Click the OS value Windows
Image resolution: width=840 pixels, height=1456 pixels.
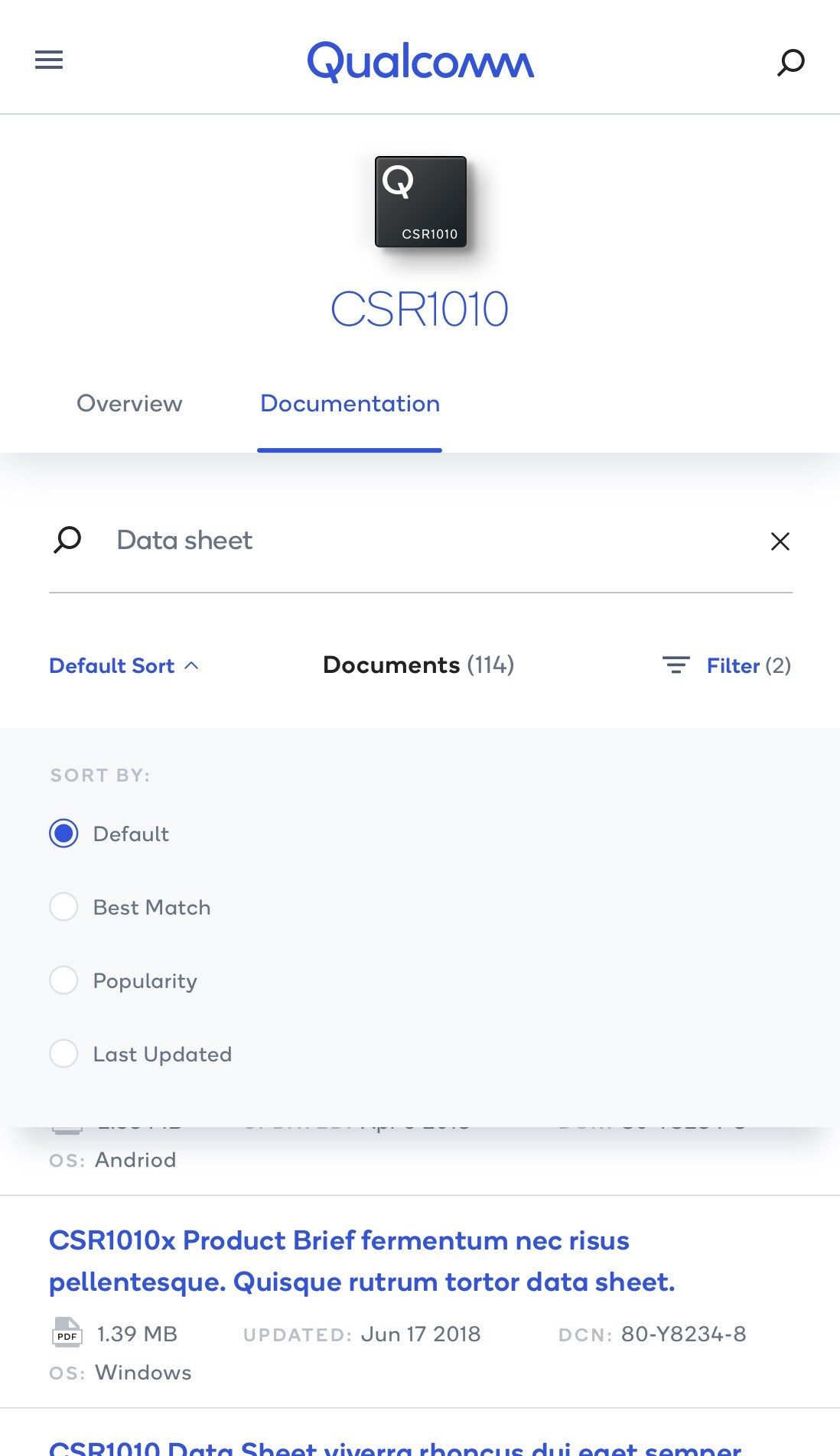click(143, 1373)
